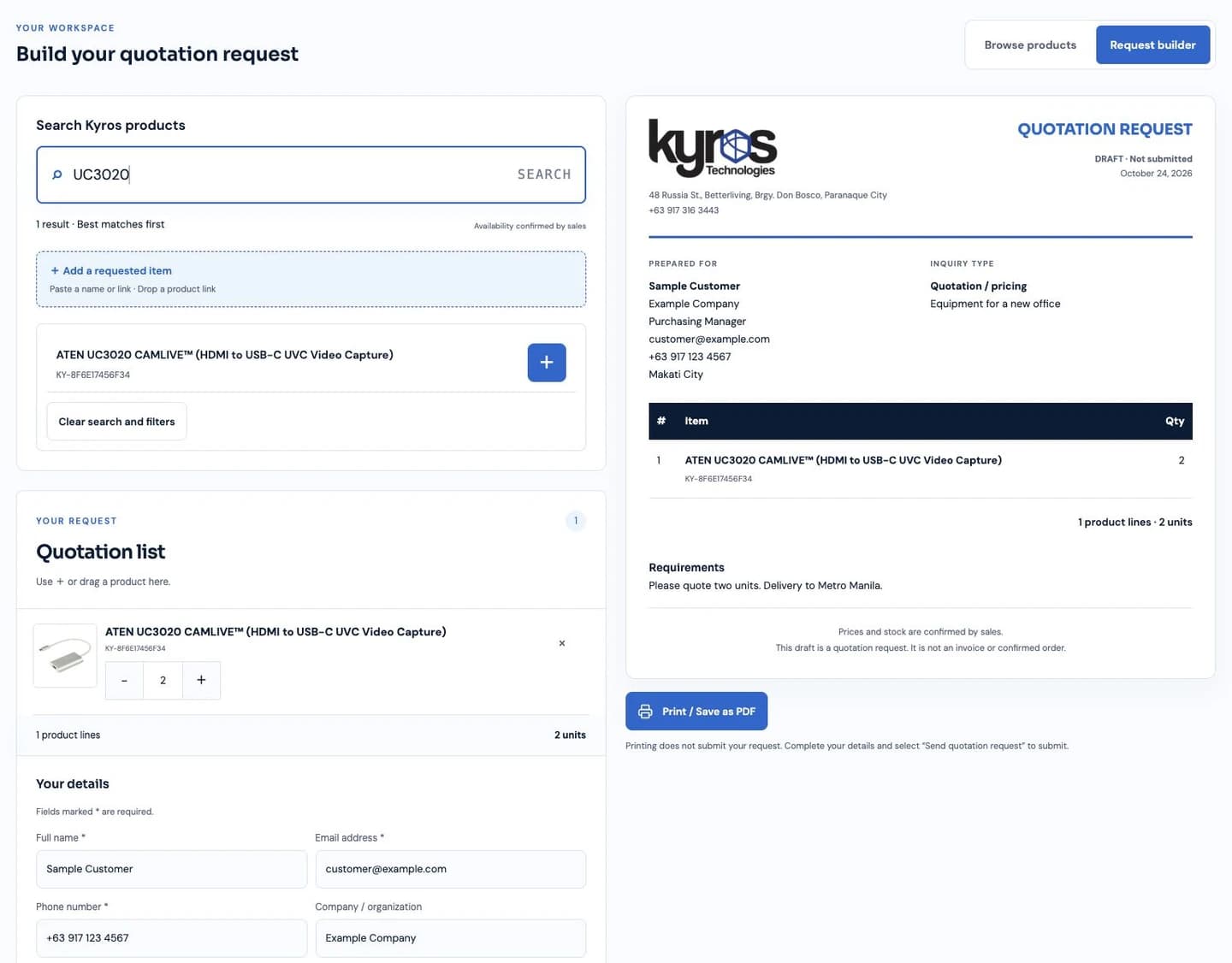This screenshot has width=1232, height=963.
Task: Edit the Company / organization field
Action: [450, 938]
